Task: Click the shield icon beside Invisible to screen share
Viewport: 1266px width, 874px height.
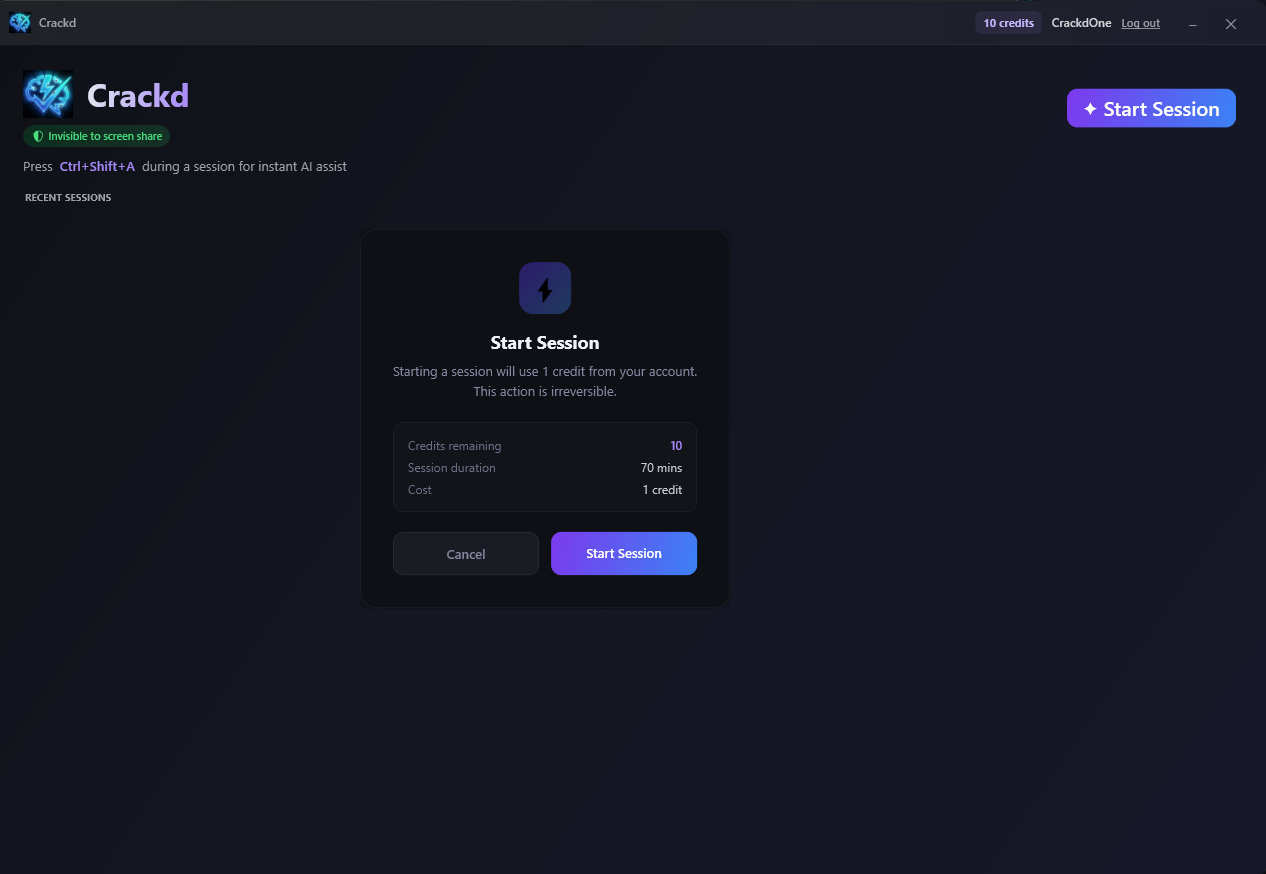Action: [x=38, y=136]
